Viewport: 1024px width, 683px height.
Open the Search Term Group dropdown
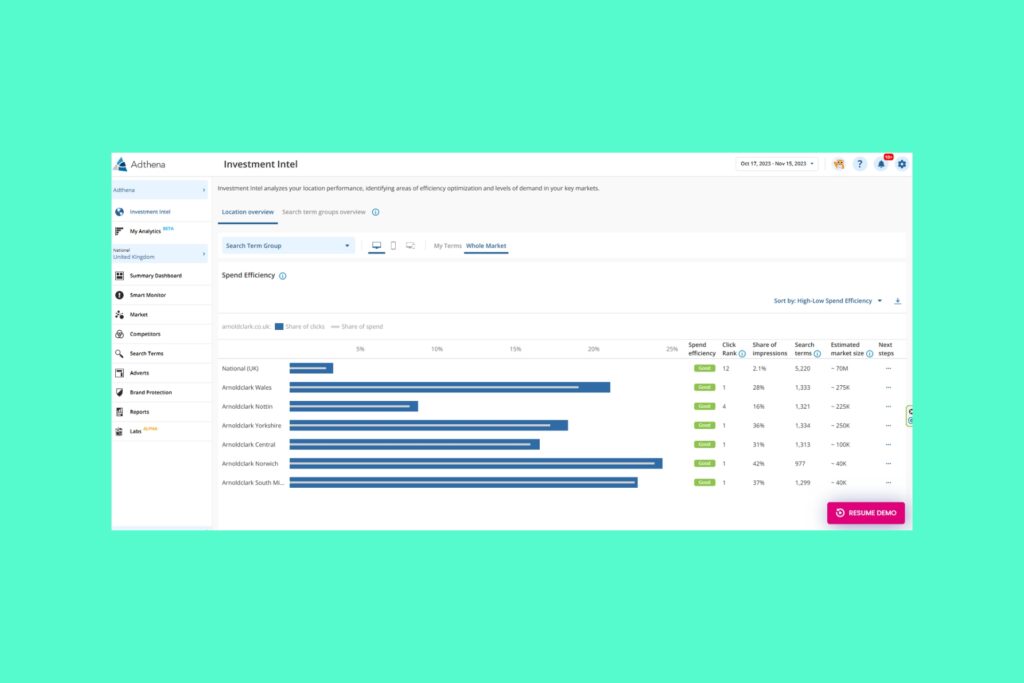[287, 245]
